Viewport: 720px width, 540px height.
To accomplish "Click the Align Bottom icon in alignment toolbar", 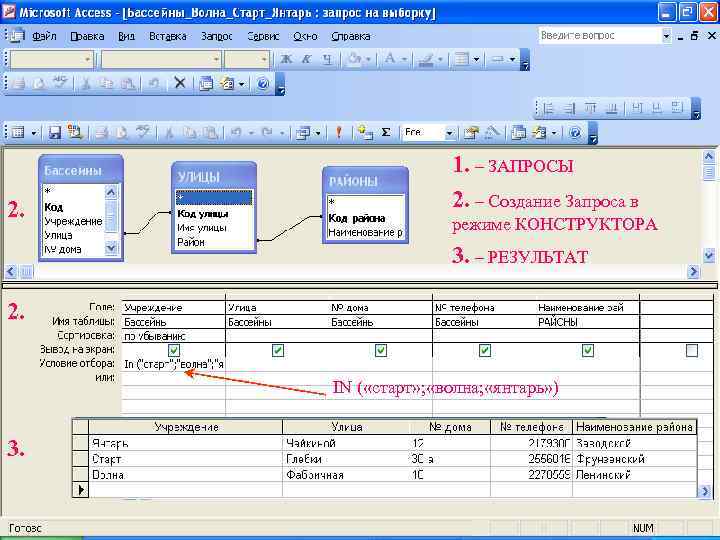I will click(612, 108).
